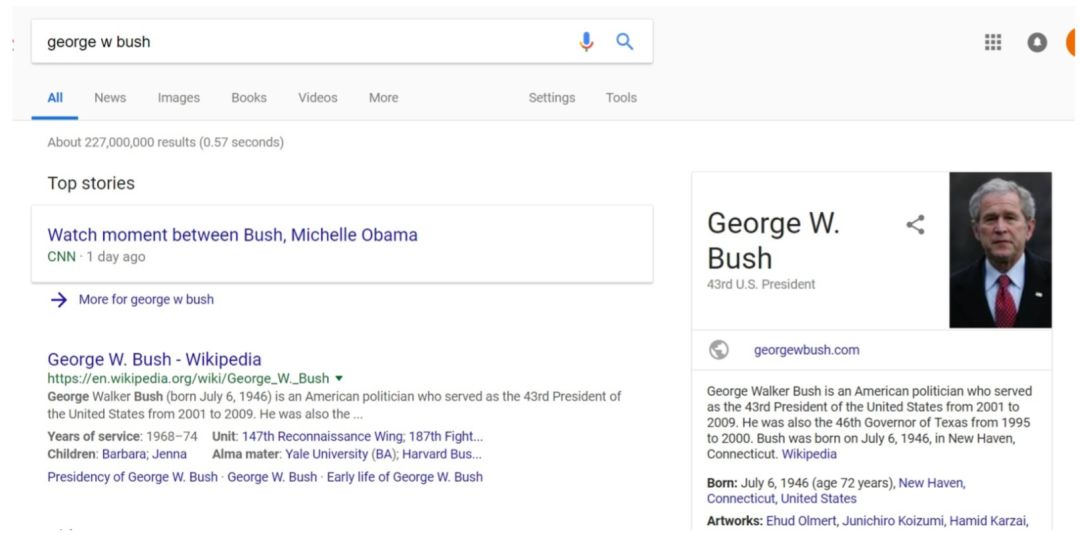Open the CNN Bush, Michelle Obama story

[x=232, y=235]
